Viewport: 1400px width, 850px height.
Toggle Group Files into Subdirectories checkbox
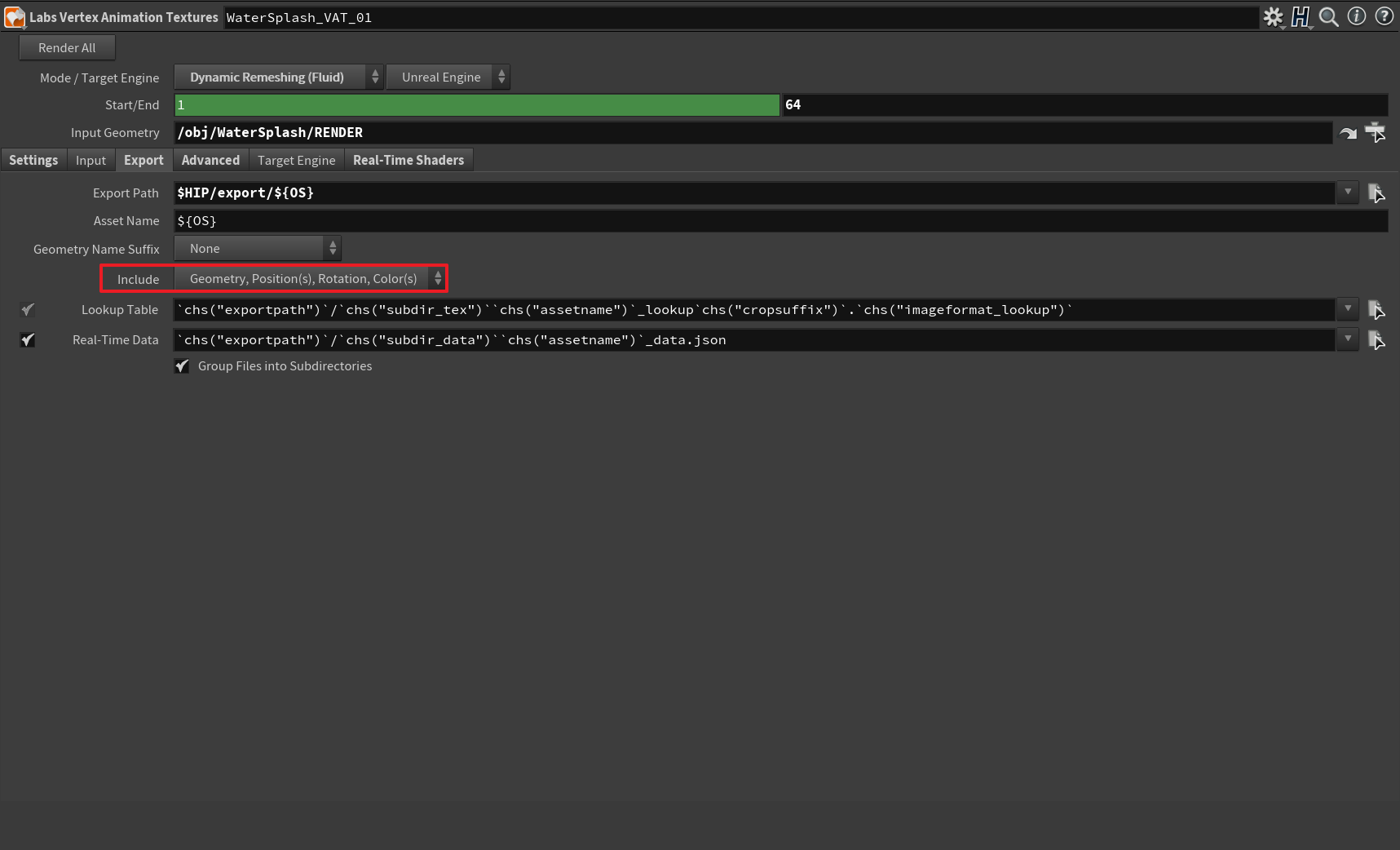pyautogui.click(x=182, y=366)
